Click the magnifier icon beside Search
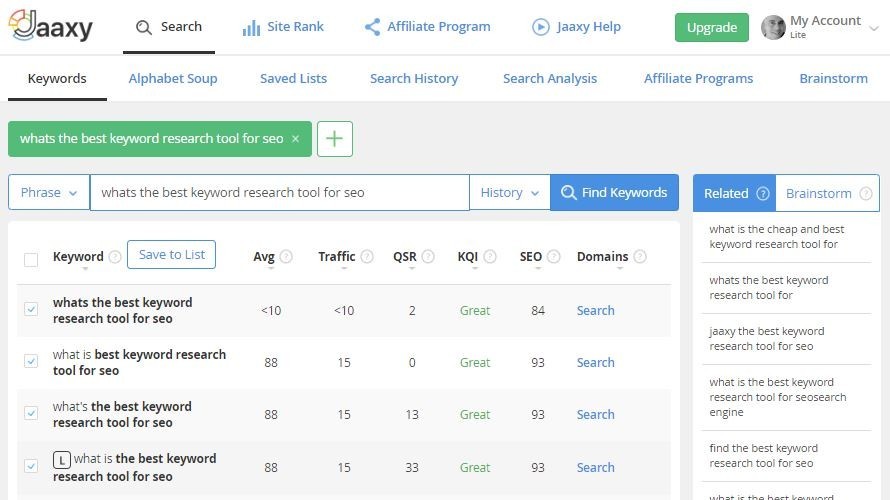Image resolution: width=890 pixels, height=500 pixels. (144, 27)
